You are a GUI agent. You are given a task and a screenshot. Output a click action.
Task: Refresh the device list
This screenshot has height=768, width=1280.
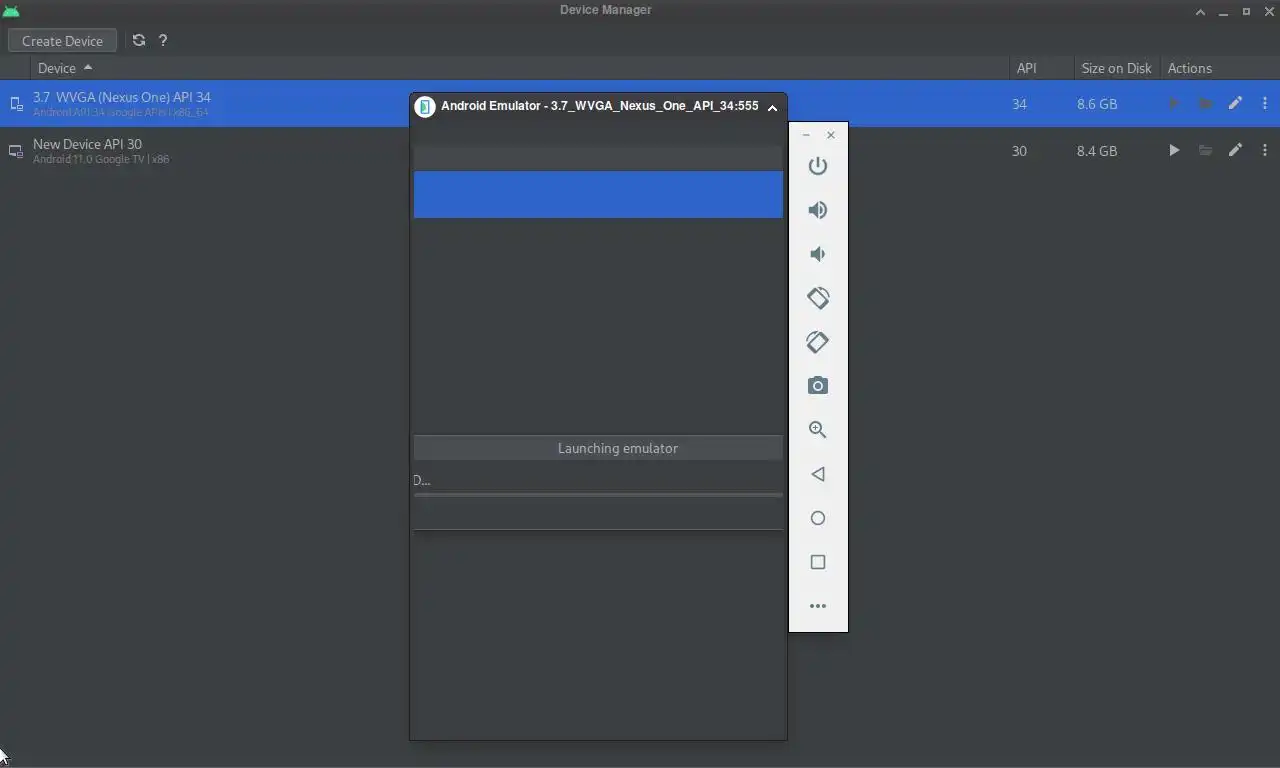(139, 41)
